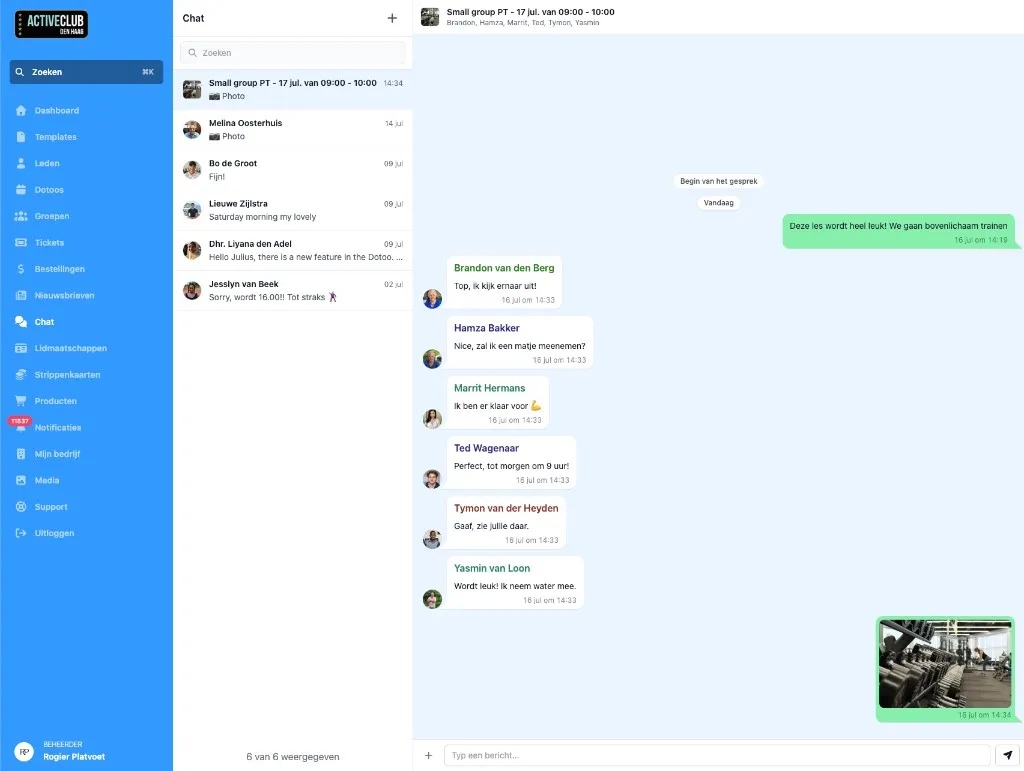The image size is (1024, 771).
Task: Click the attachment plus icon beside message box
Action: pos(428,755)
